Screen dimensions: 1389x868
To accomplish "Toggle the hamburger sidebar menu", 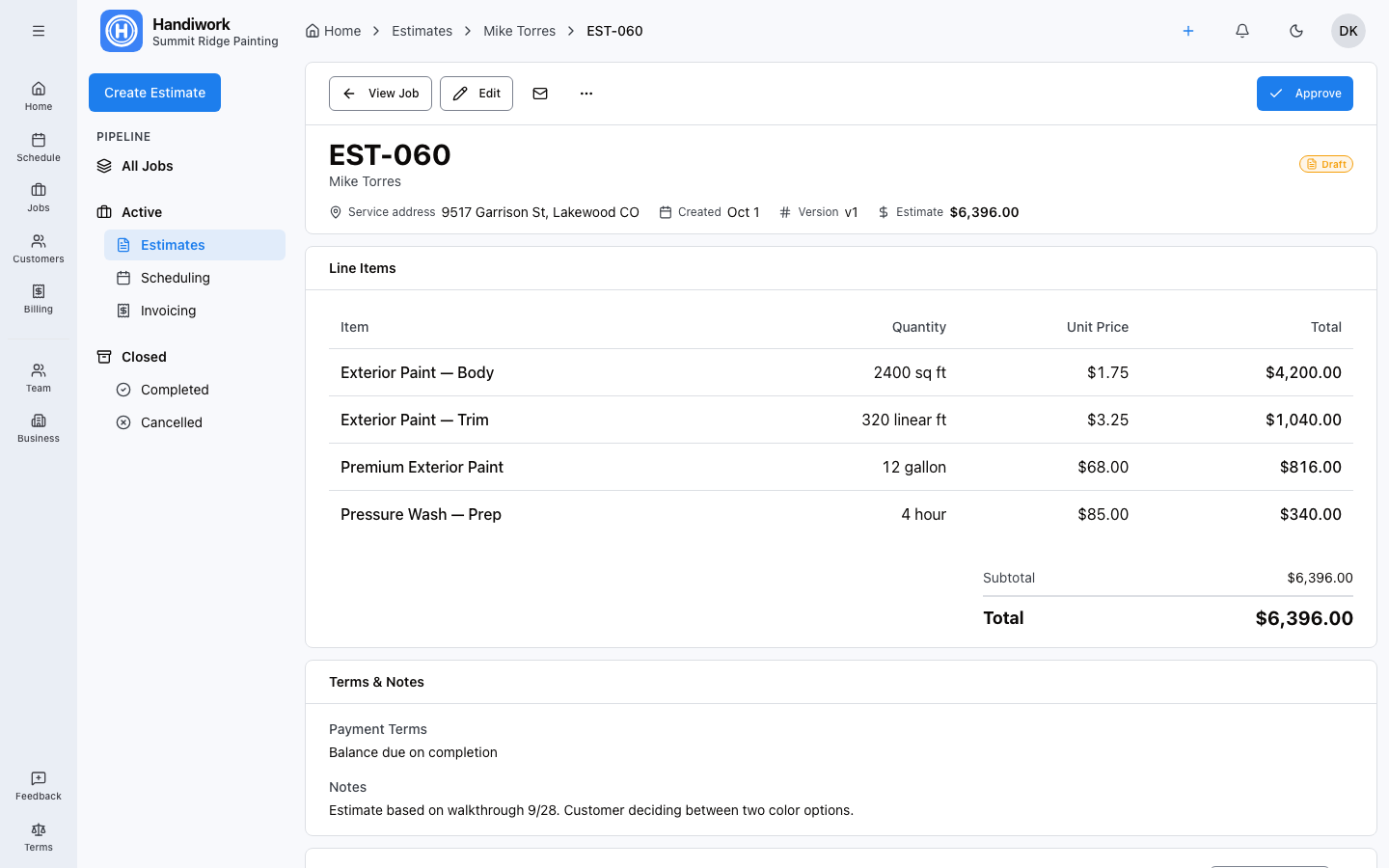I will point(39,31).
